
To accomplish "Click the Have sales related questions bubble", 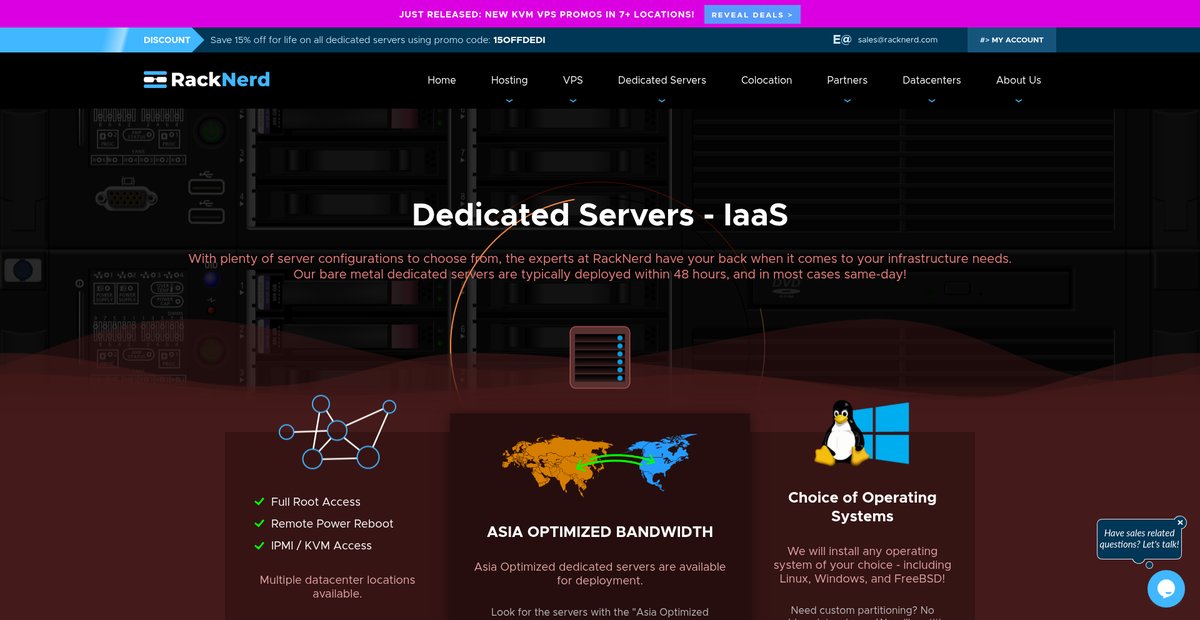I will 1139,539.
